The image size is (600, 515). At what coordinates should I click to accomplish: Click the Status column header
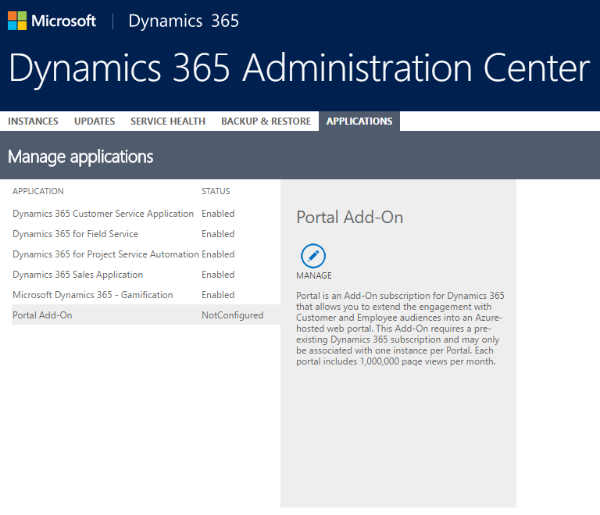(215, 191)
